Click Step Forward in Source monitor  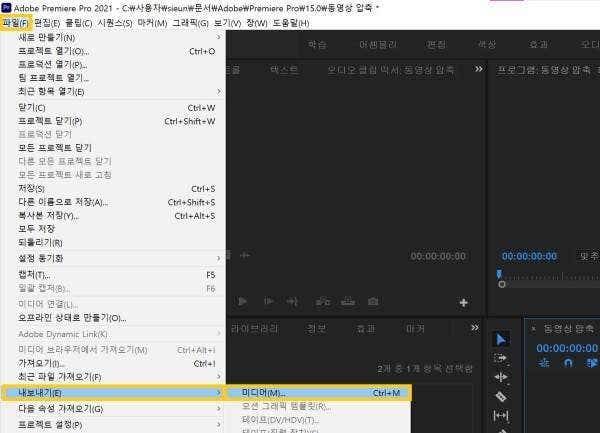pos(269,301)
